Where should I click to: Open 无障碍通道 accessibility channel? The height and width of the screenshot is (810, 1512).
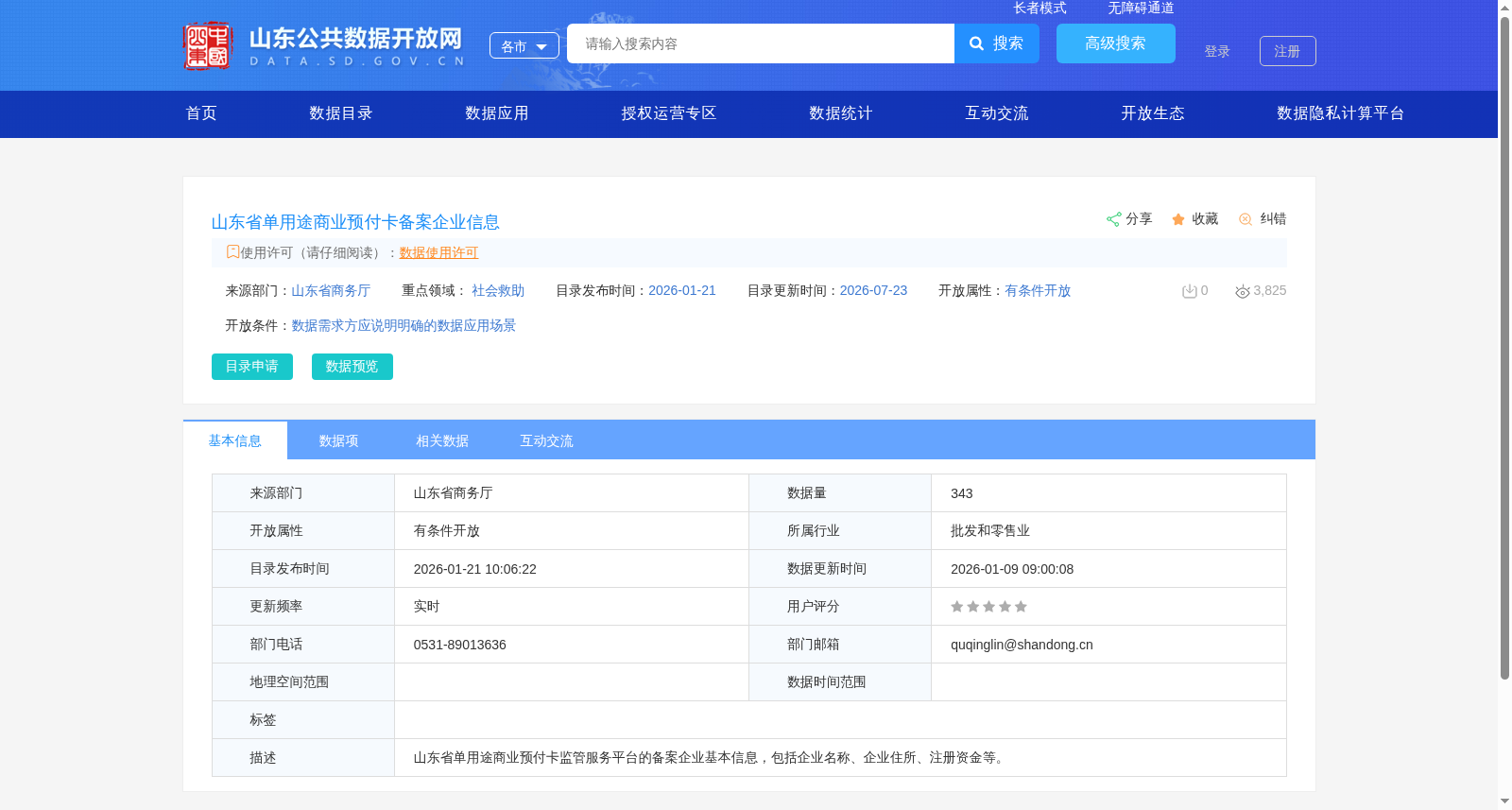point(1141,8)
